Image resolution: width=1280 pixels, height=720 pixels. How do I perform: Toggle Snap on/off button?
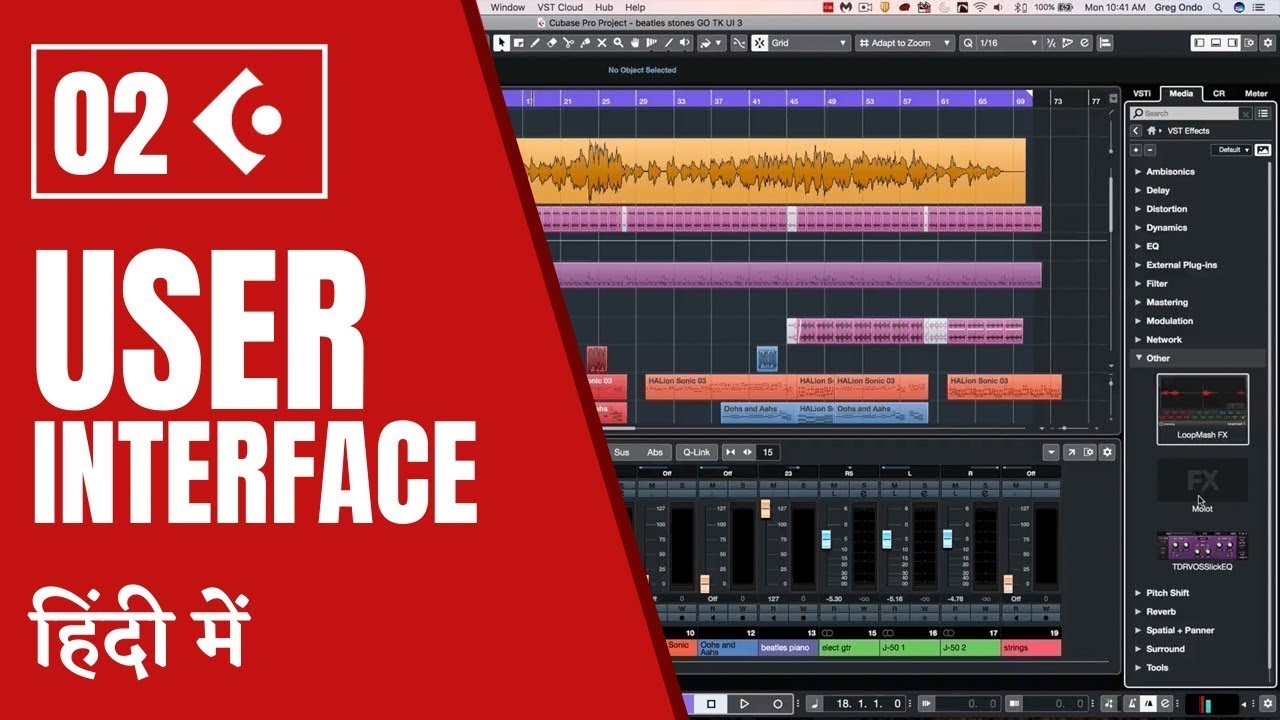tap(759, 43)
